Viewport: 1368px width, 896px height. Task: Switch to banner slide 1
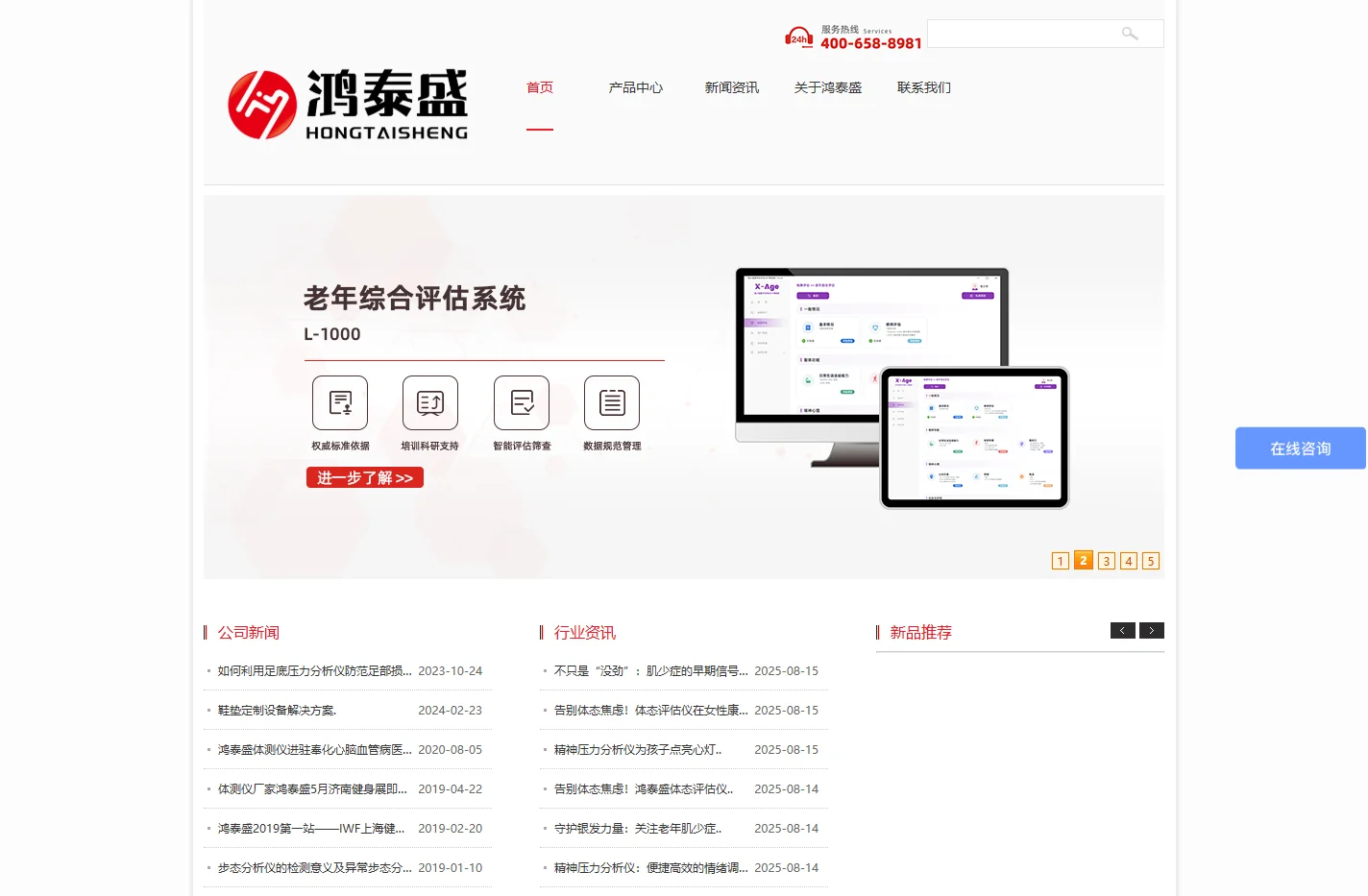pos(1061,561)
